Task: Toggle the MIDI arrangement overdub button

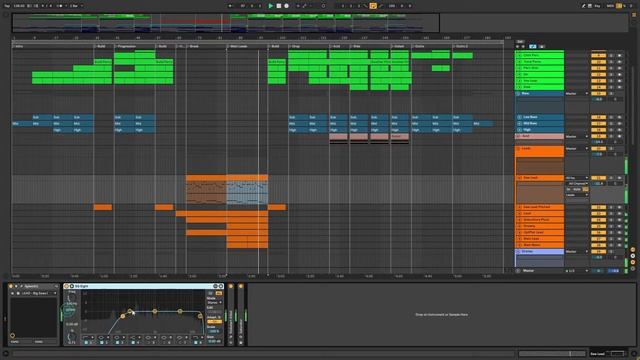Action: [298, 6]
